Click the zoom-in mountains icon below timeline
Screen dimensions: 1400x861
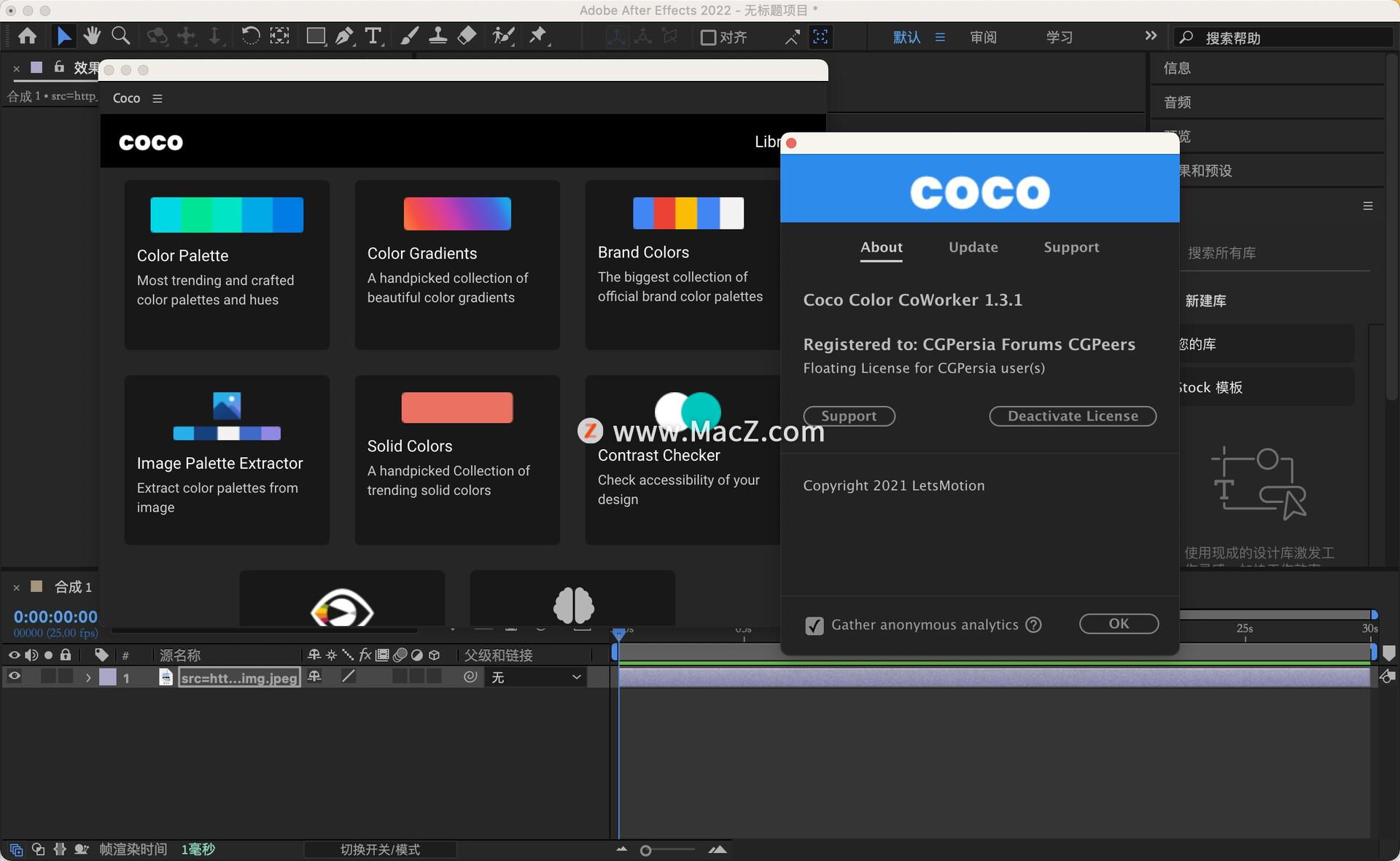[717, 849]
